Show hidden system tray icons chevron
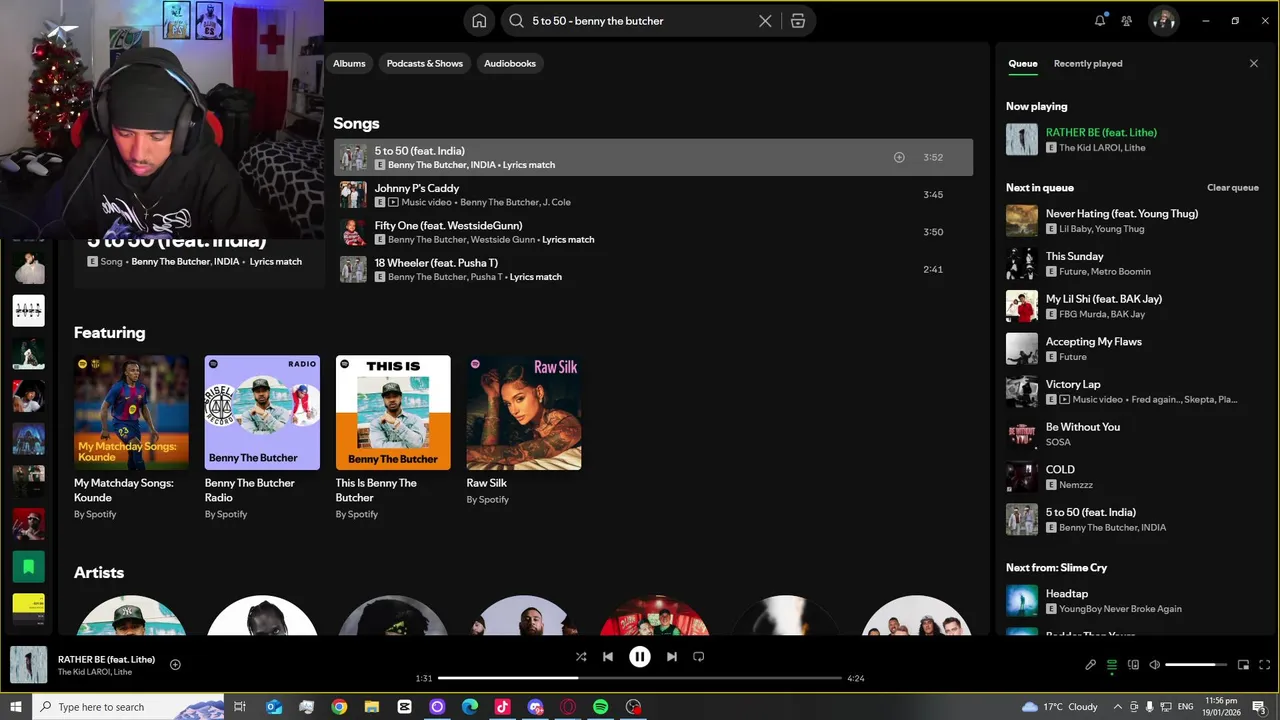 coord(1118,707)
